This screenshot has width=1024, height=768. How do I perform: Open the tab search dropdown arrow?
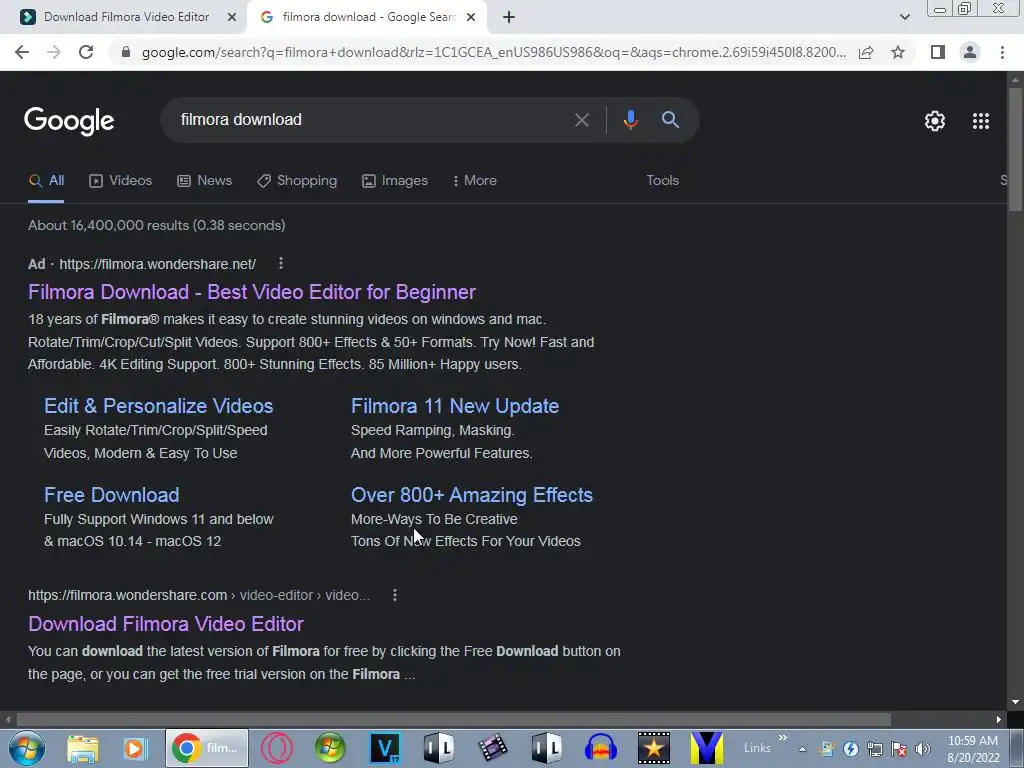(904, 17)
